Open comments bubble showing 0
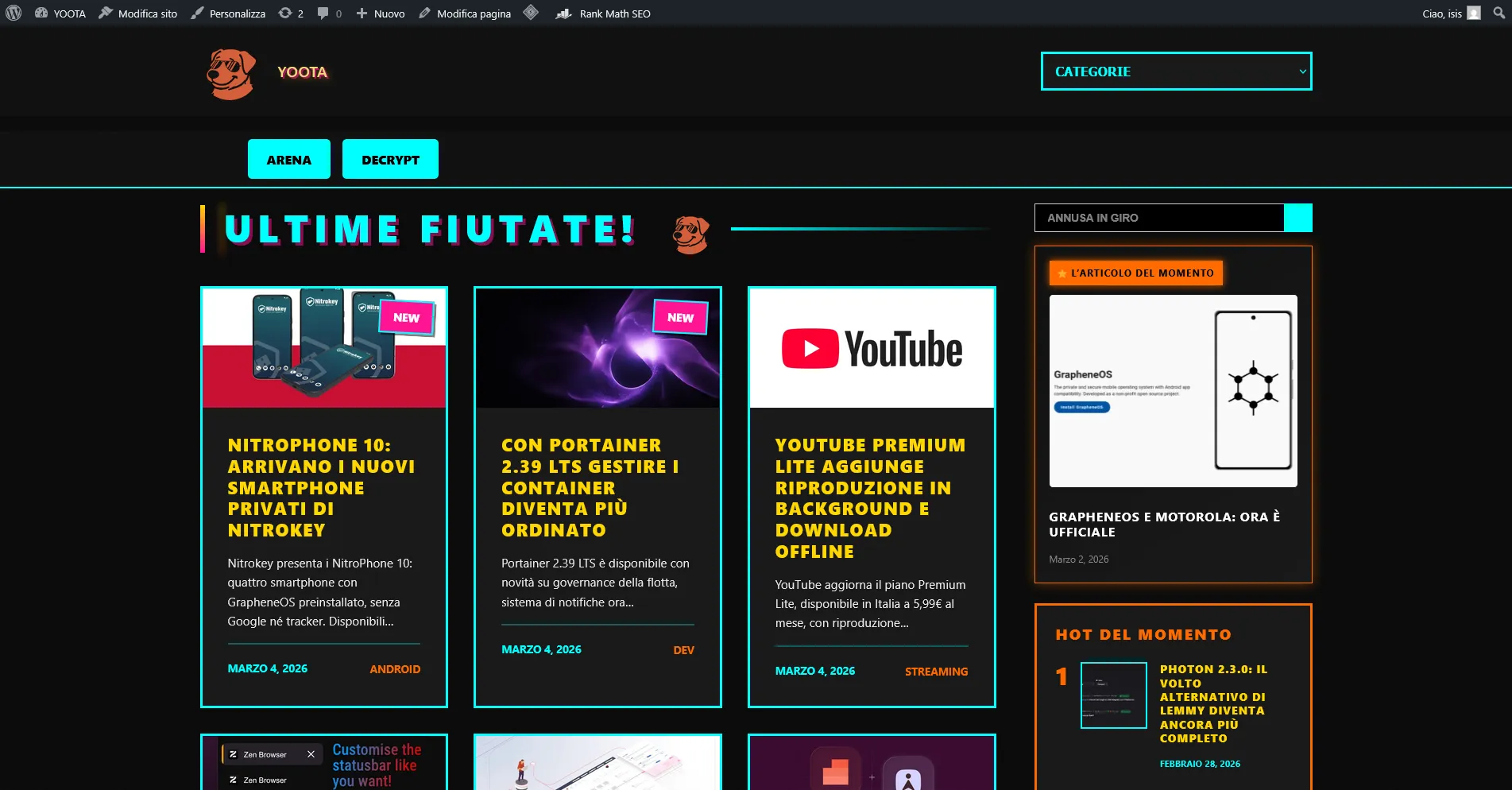The width and height of the screenshot is (1512, 790). click(329, 14)
